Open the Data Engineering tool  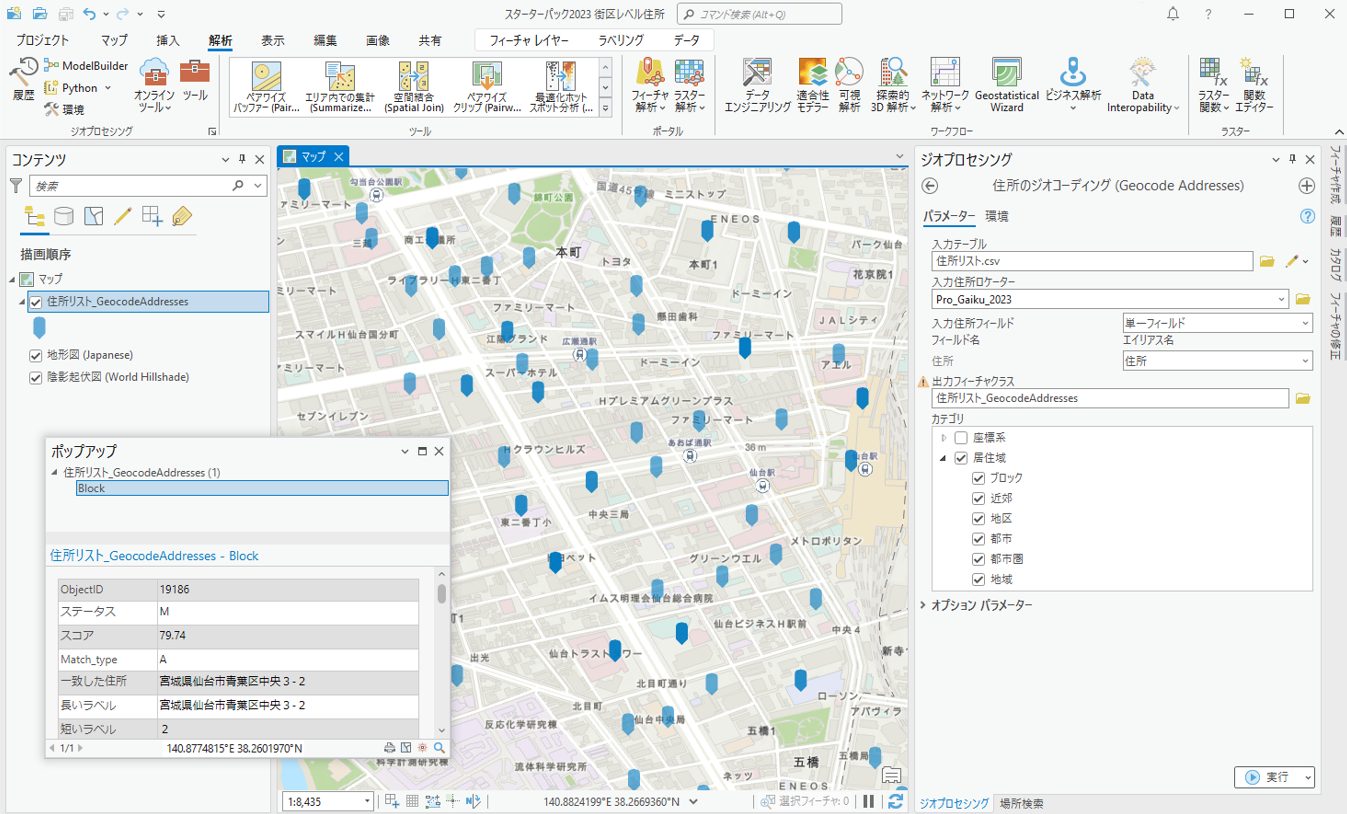(757, 85)
